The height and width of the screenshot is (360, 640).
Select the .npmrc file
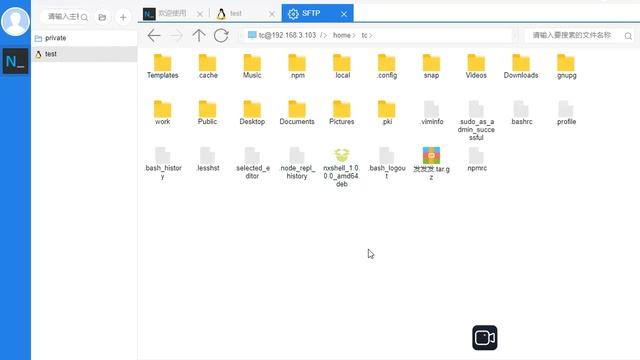(x=476, y=159)
